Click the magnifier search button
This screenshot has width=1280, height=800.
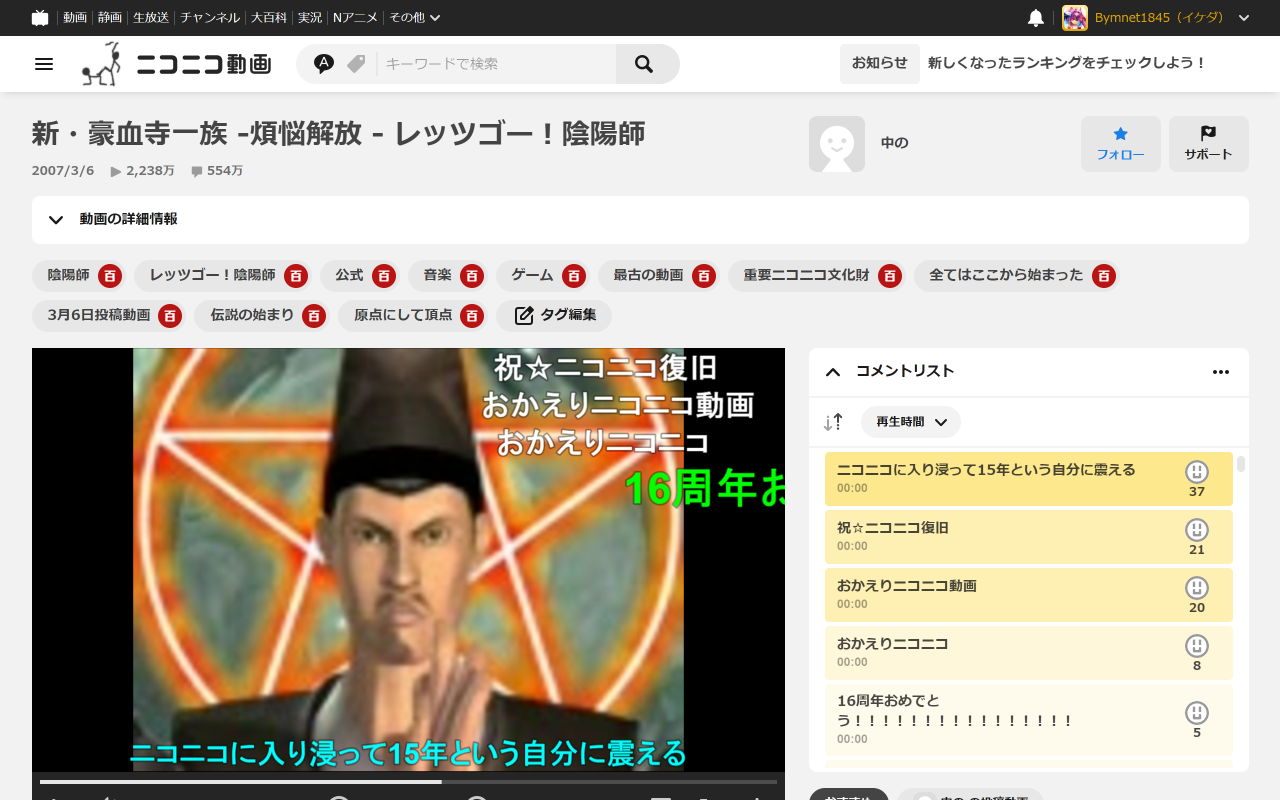tap(645, 64)
